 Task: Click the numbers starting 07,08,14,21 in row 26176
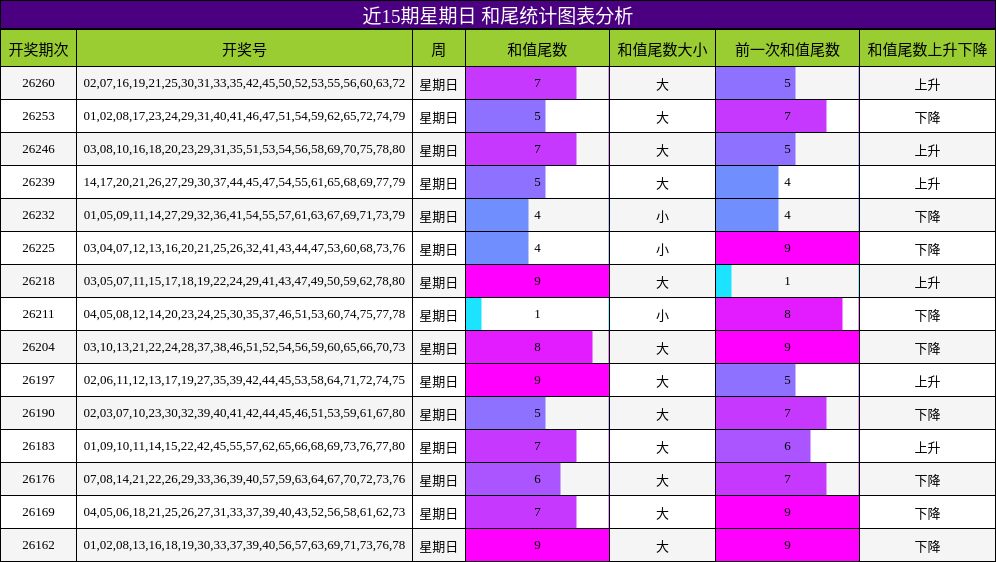pos(245,479)
